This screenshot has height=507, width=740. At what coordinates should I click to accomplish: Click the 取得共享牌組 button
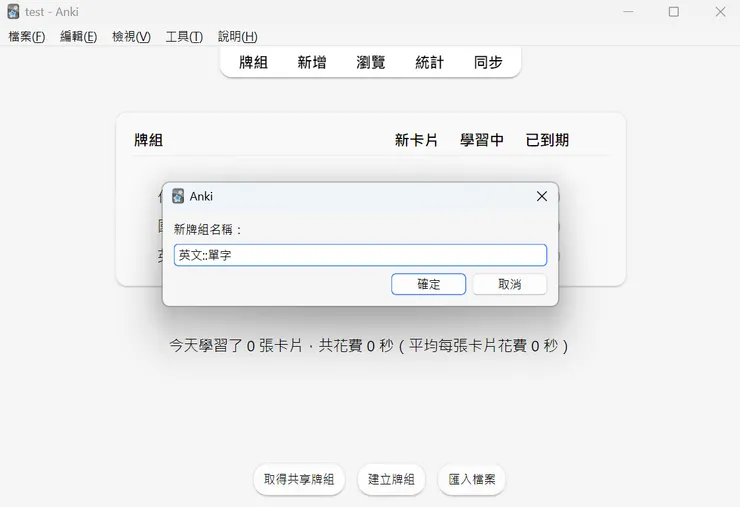point(299,480)
